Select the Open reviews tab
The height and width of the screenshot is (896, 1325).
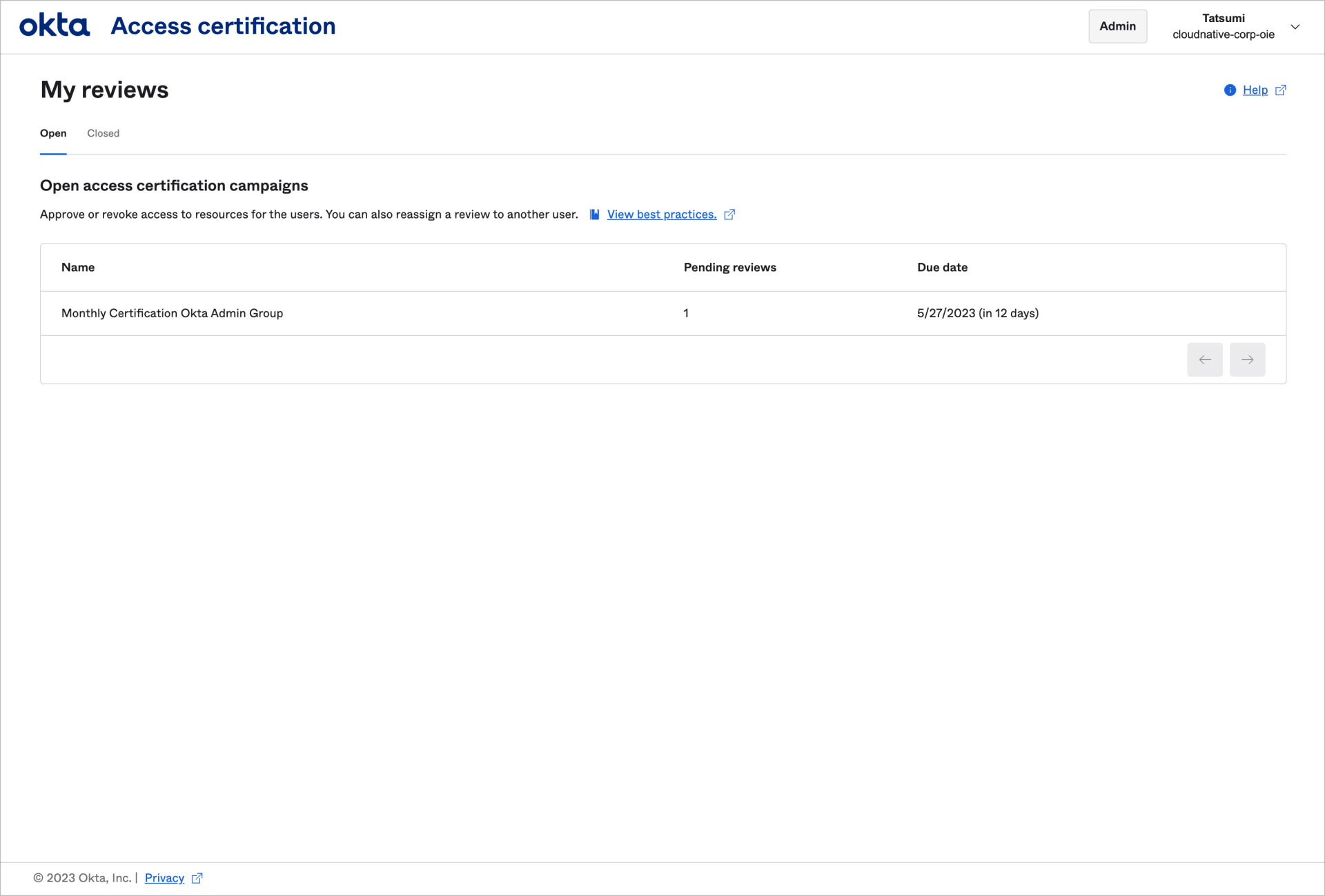pos(53,133)
